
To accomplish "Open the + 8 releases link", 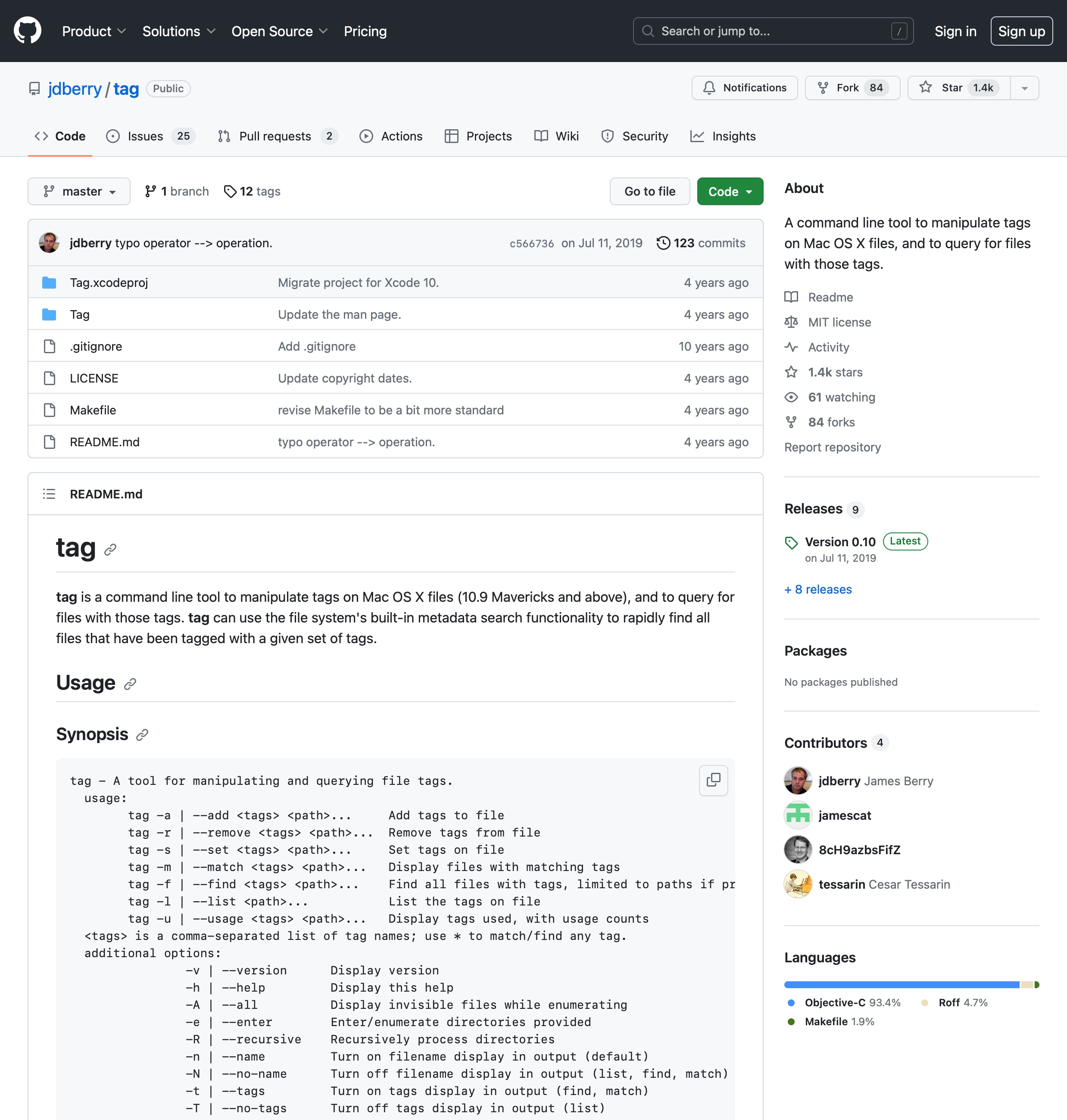I will pyautogui.click(x=818, y=589).
